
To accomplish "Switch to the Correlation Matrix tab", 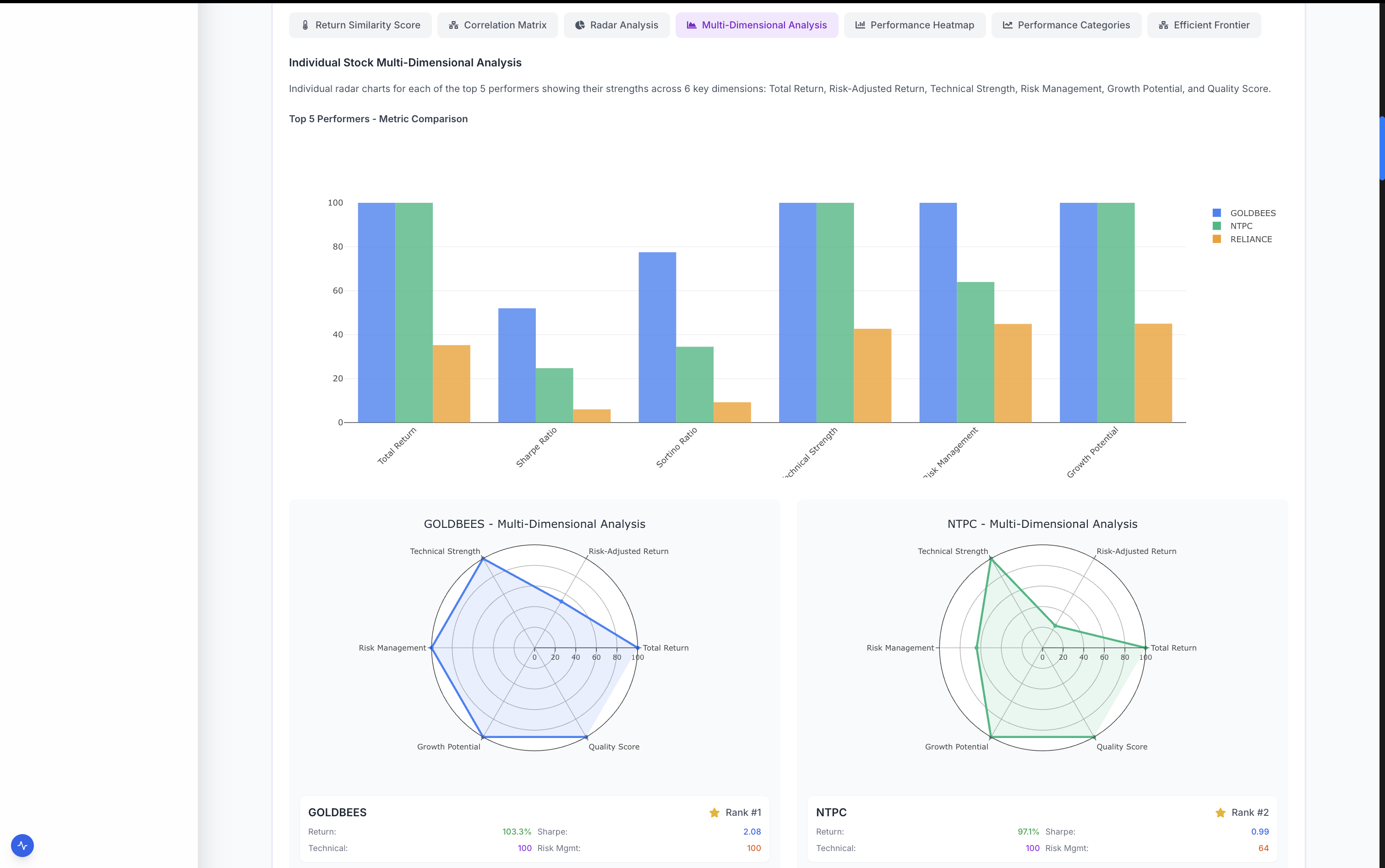I will click(x=497, y=25).
